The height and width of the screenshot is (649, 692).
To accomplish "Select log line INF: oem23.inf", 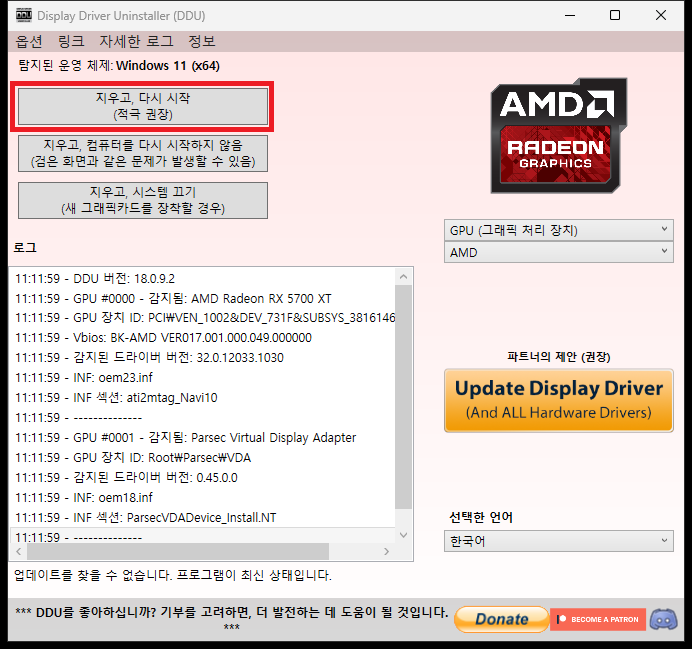I will 203,378.
